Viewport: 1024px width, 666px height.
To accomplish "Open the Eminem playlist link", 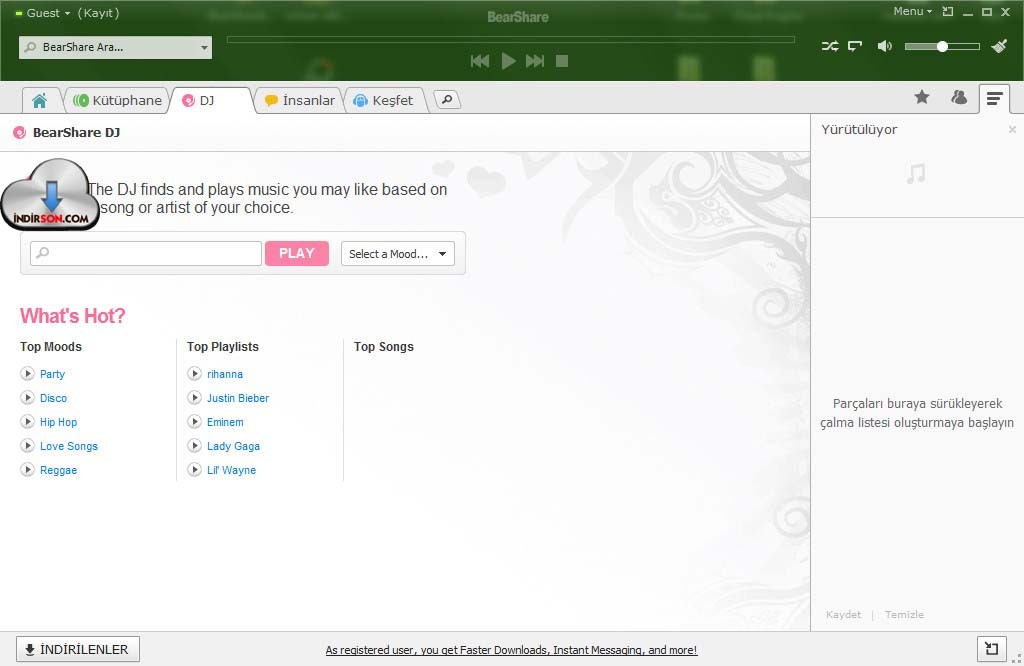I will [225, 422].
